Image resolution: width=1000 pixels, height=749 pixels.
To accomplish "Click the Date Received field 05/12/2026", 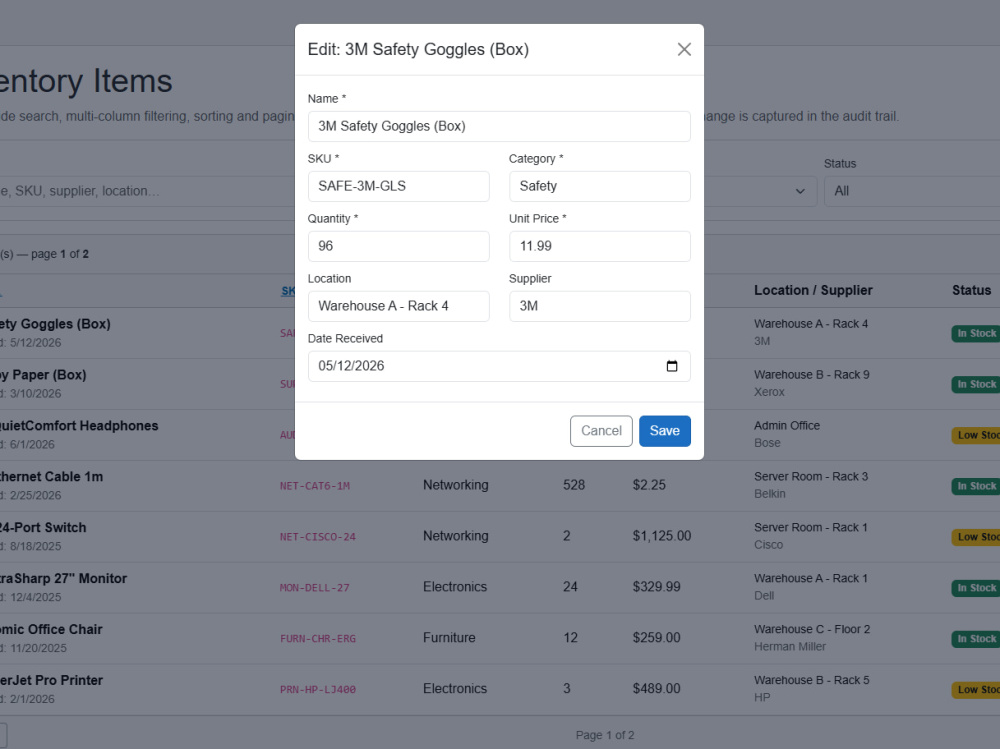I will pyautogui.click(x=499, y=366).
